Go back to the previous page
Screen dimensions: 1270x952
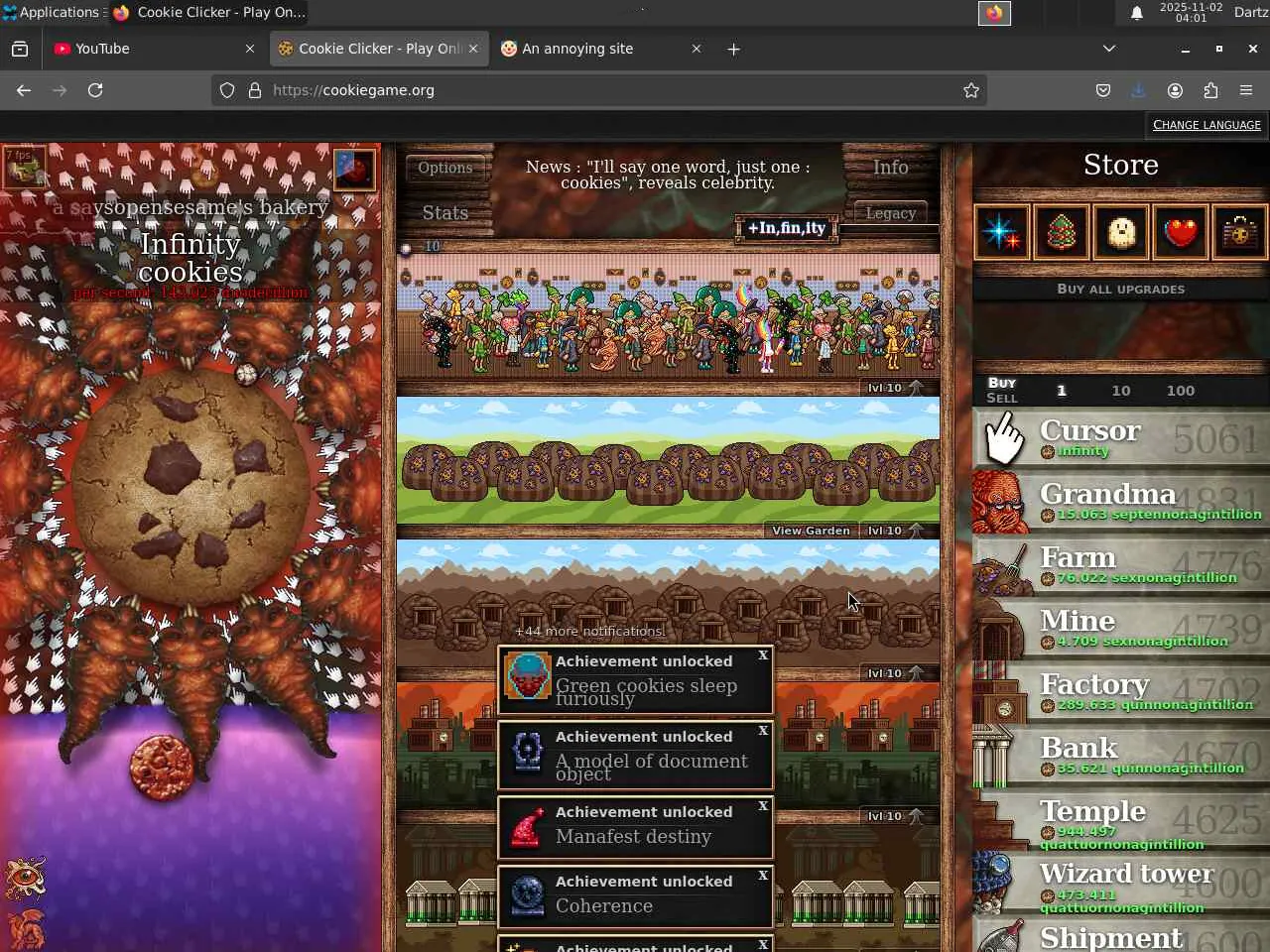click(24, 90)
